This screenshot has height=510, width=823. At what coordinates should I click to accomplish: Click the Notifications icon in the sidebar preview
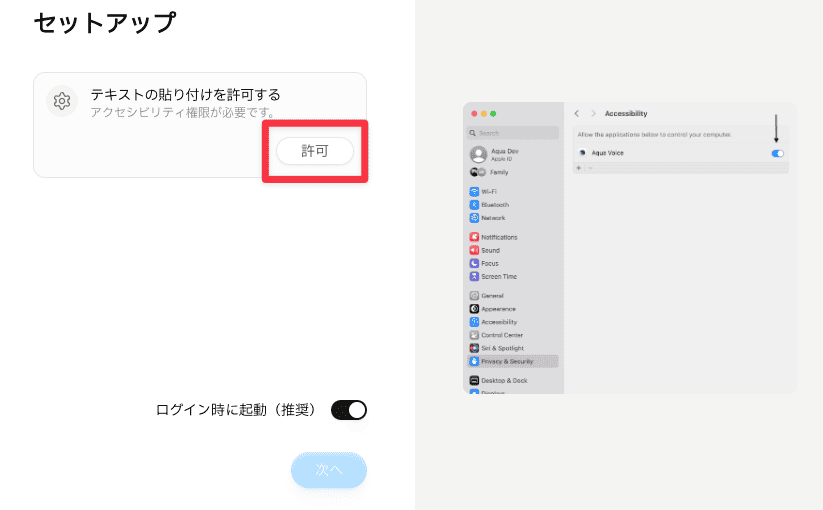474,237
